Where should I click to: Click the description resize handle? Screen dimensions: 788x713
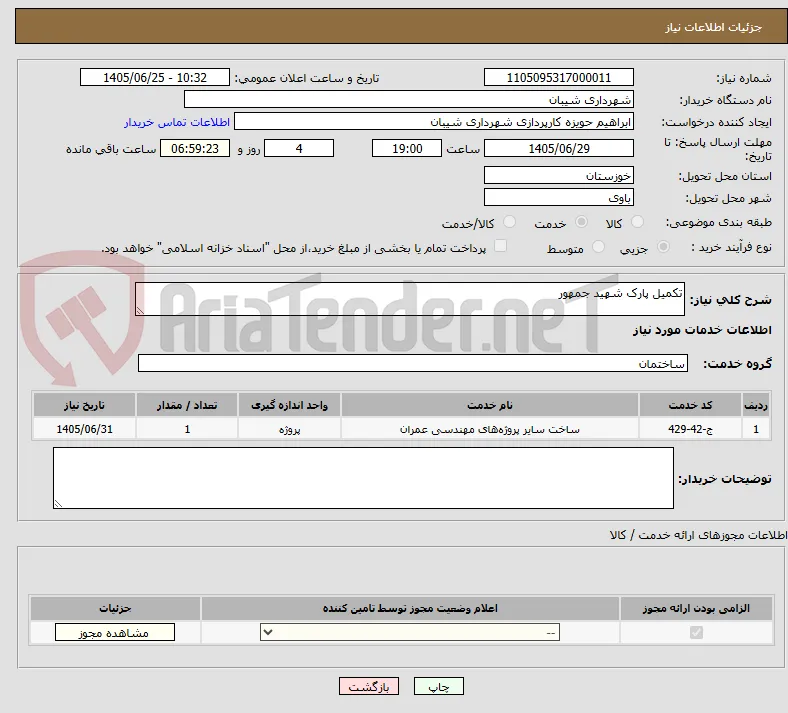[x=140, y=311]
